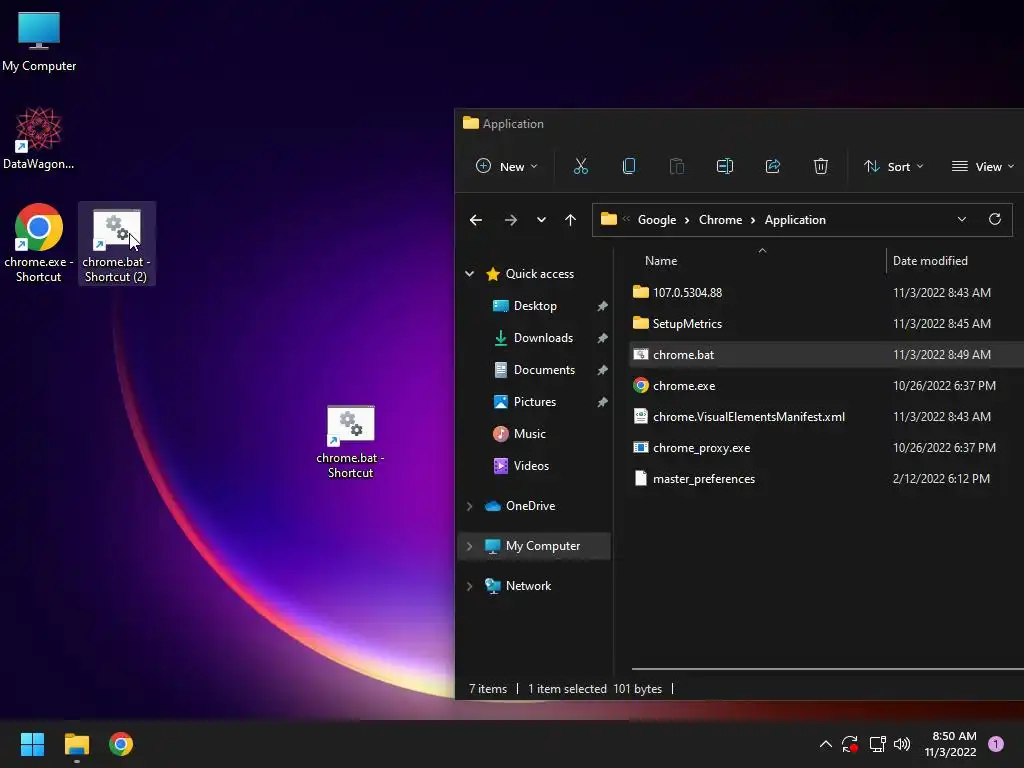
Task: Open the Windows Start menu
Action: [x=32, y=744]
